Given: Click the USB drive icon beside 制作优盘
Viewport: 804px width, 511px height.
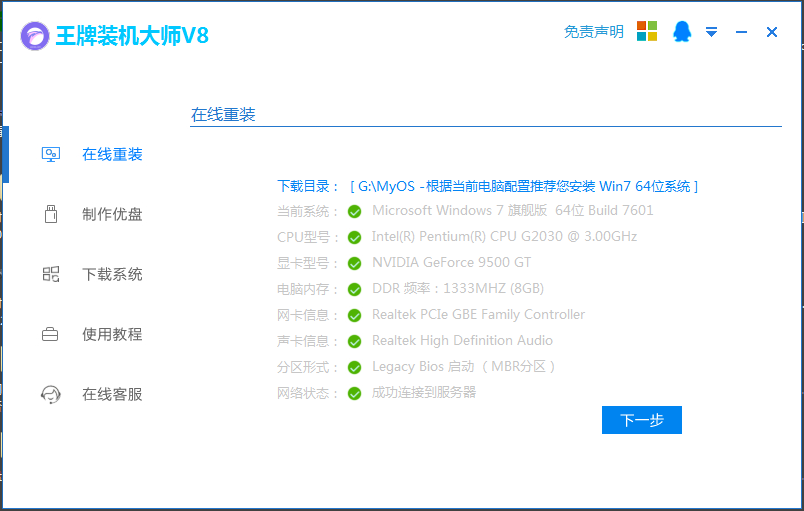Looking at the screenshot, I should point(51,214).
